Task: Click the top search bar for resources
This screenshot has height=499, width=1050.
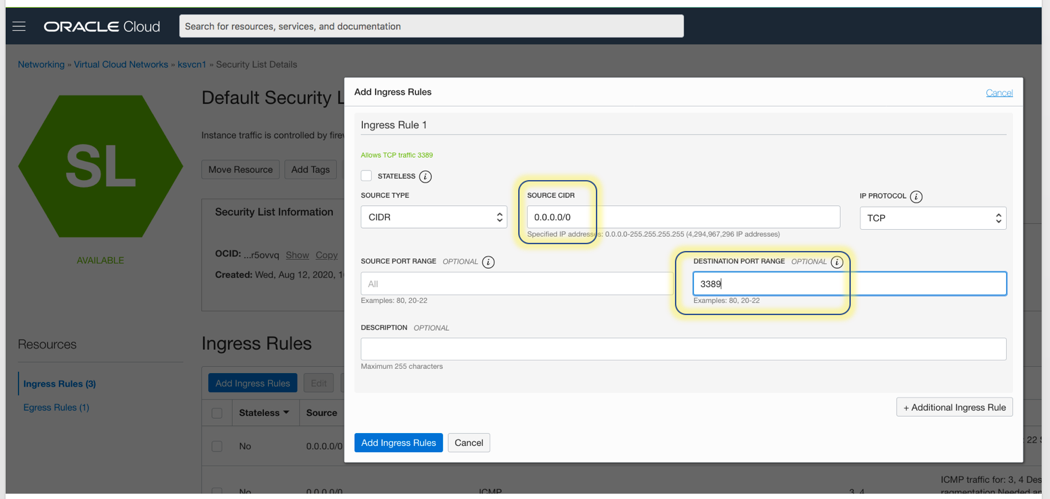Action: pos(431,26)
